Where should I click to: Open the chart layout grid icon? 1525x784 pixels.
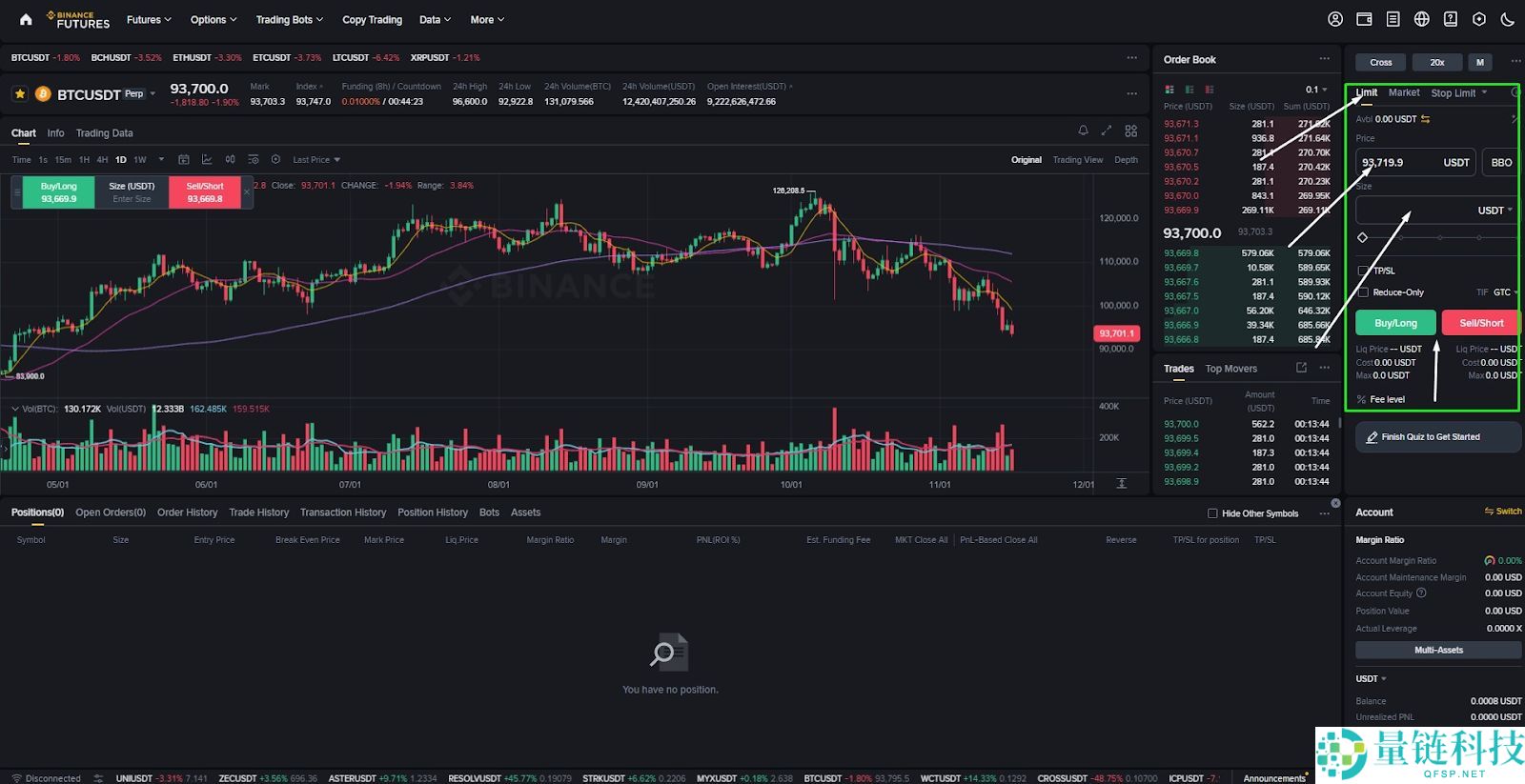(1131, 131)
